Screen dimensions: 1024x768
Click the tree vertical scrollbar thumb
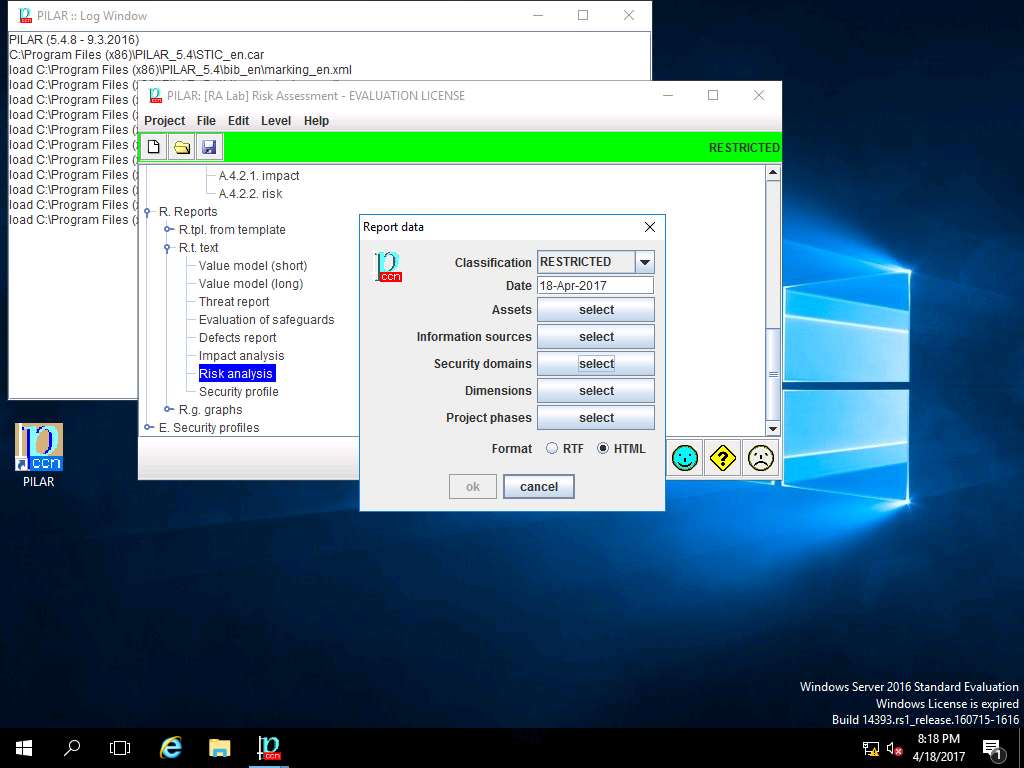point(773,374)
